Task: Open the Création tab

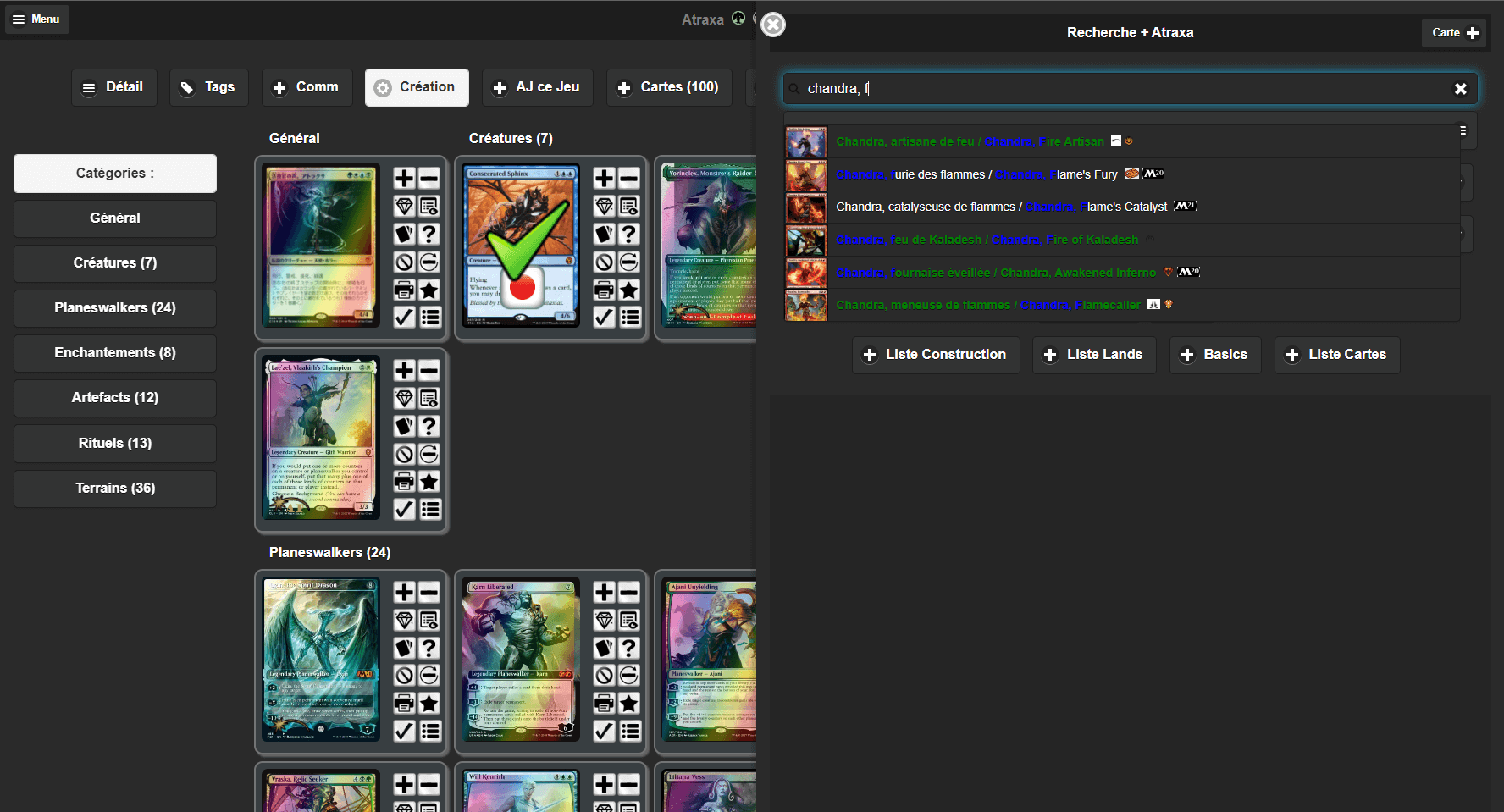Action: [417, 87]
